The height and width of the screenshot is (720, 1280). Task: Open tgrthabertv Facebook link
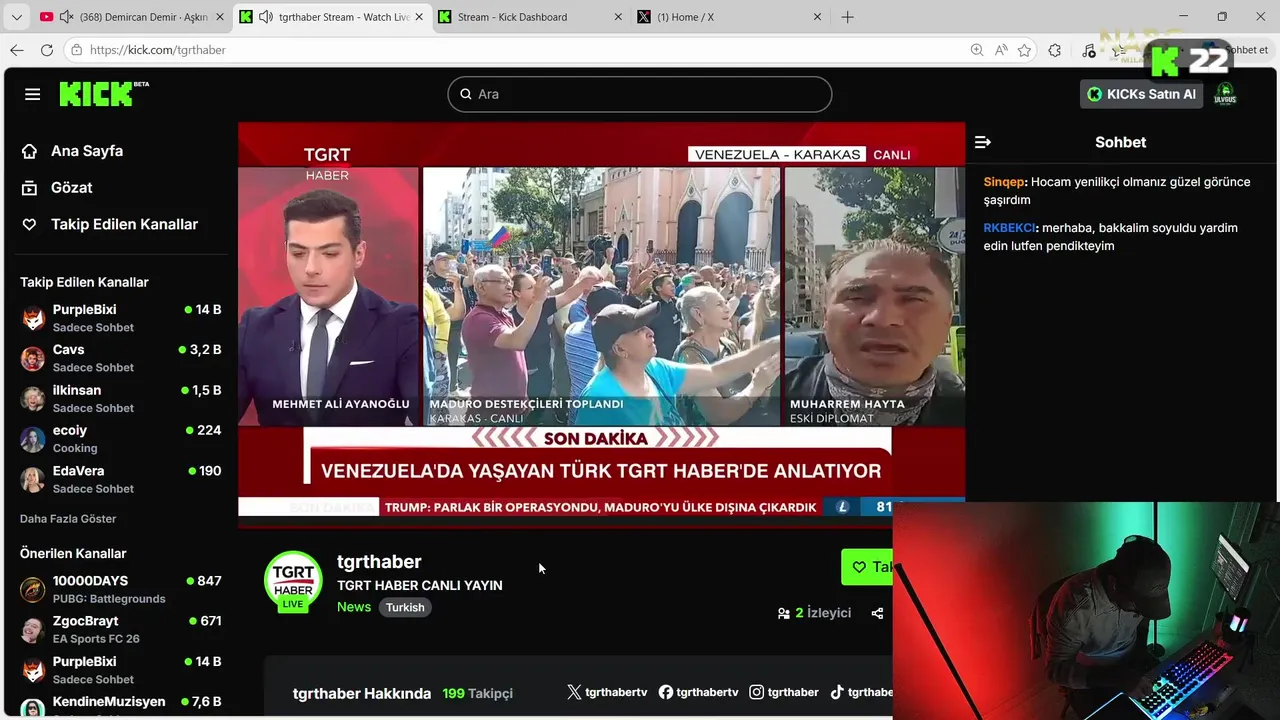coord(698,692)
